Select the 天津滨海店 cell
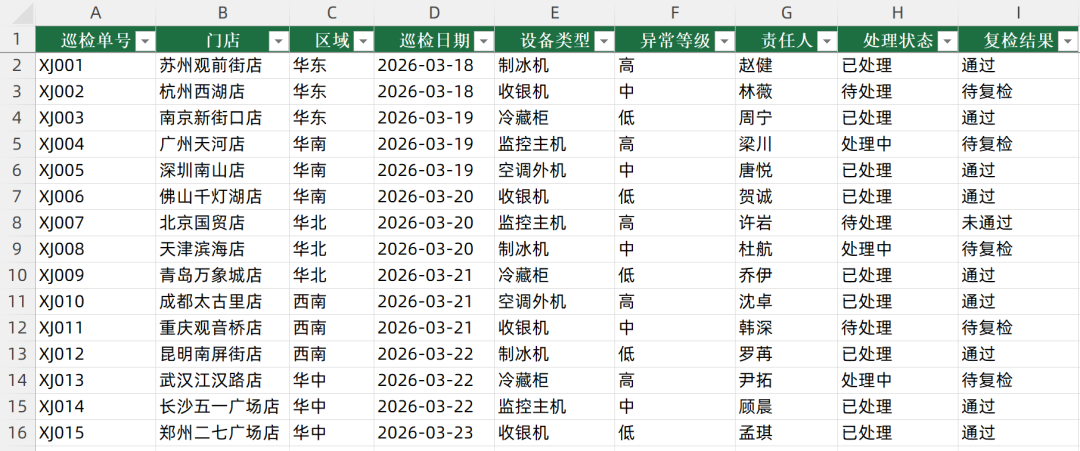 [x=222, y=249]
